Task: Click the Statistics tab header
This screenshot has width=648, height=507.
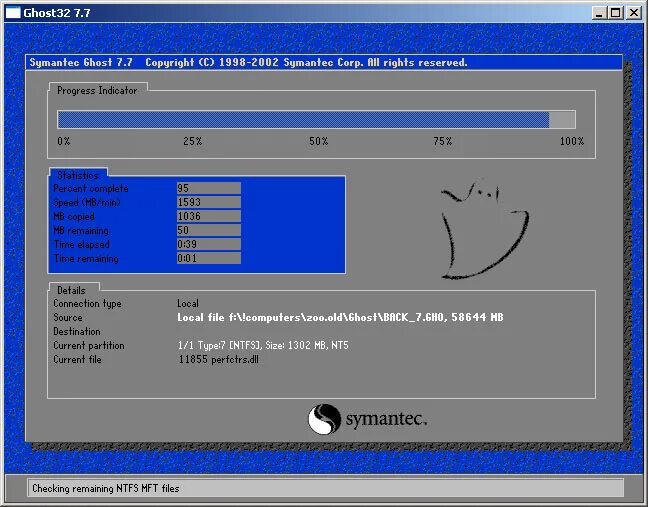Action: point(78,175)
